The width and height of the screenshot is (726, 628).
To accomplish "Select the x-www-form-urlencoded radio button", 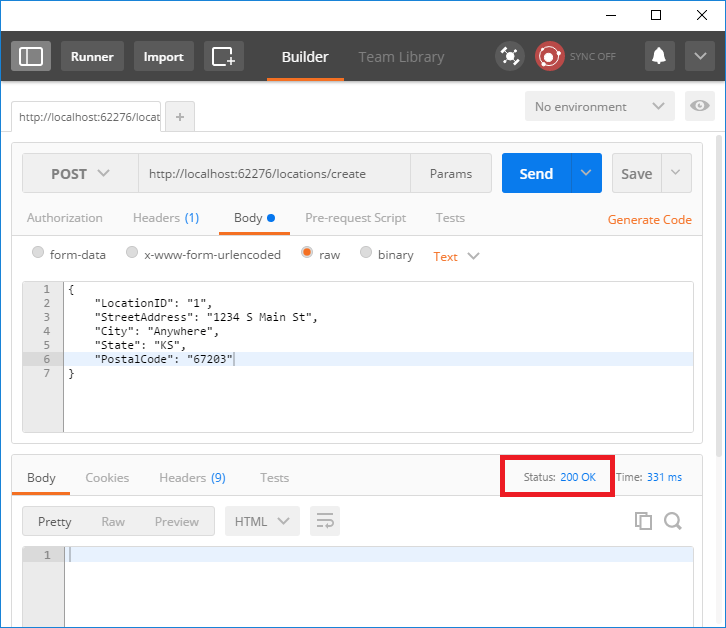I will tap(132, 252).
